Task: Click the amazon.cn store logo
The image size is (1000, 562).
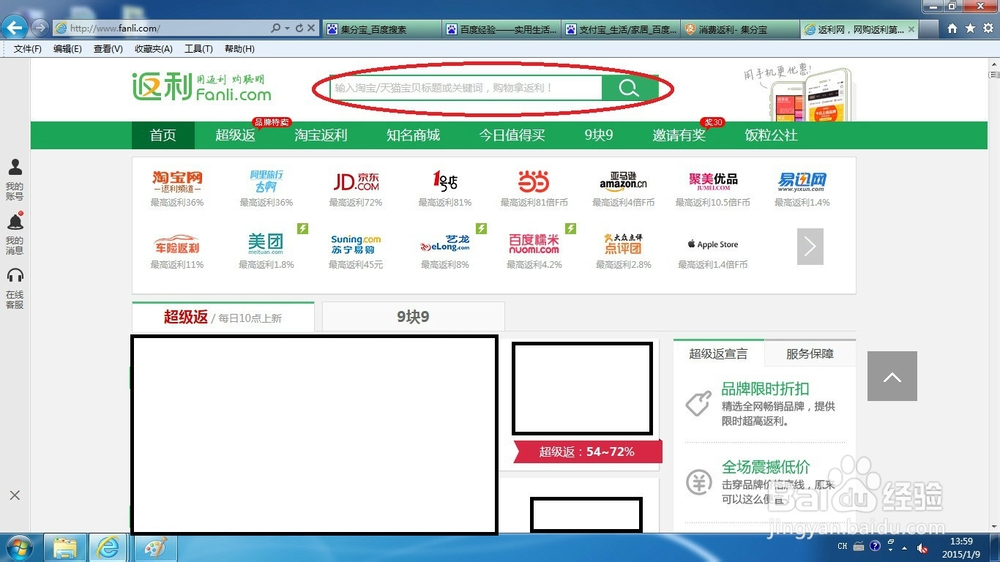Action: [623, 181]
